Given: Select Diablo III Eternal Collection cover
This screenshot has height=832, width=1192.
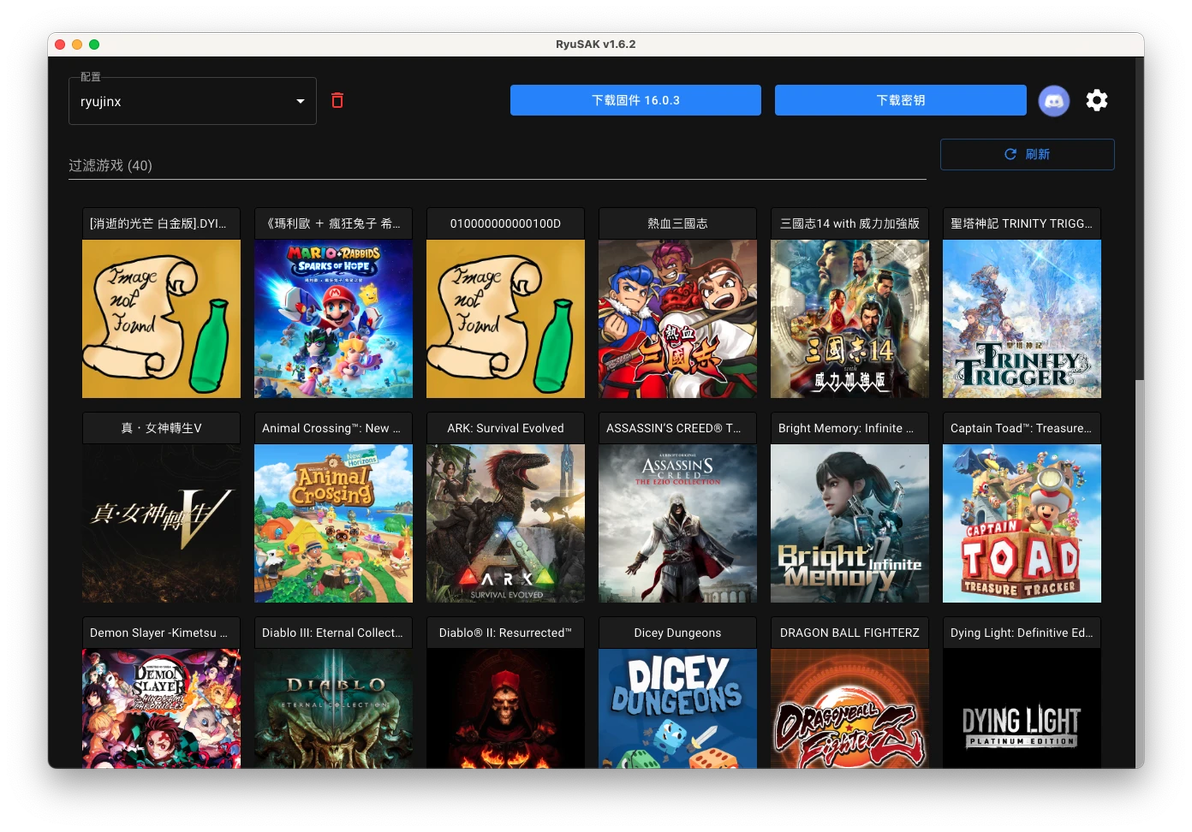Looking at the screenshot, I should pyautogui.click(x=334, y=708).
